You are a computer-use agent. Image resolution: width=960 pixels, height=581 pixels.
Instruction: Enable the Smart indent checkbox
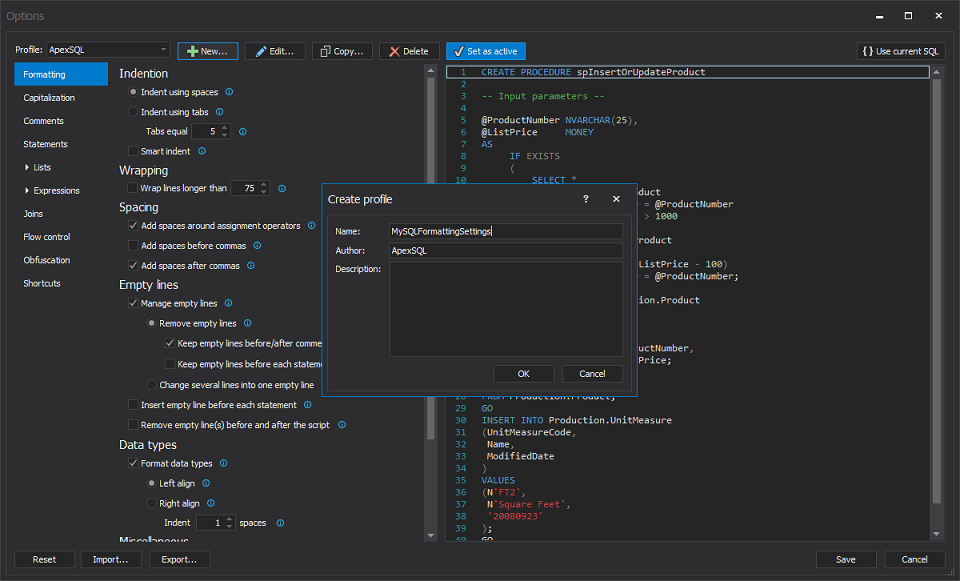pyautogui.click(x=133, y=151)
